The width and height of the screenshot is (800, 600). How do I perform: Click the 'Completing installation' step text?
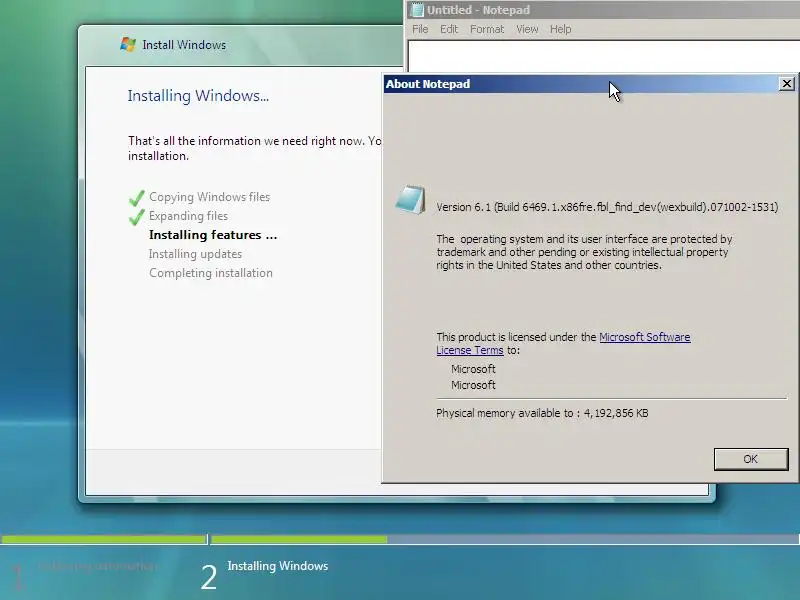tap(211, 273)
